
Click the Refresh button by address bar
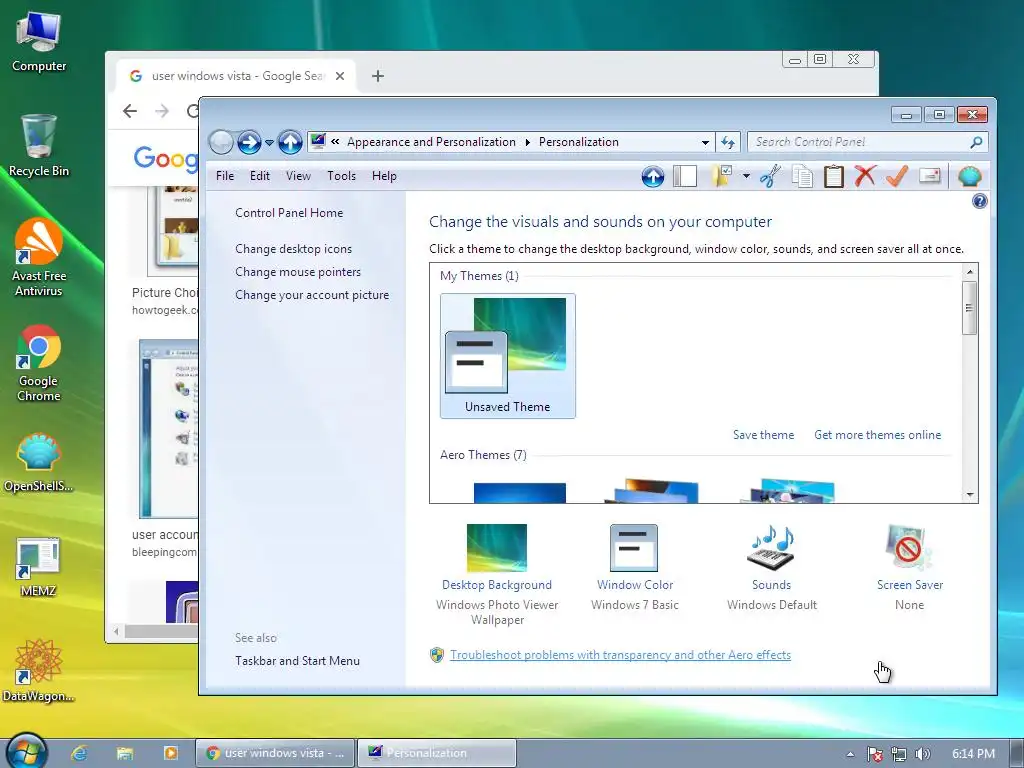tap(728, 142)
